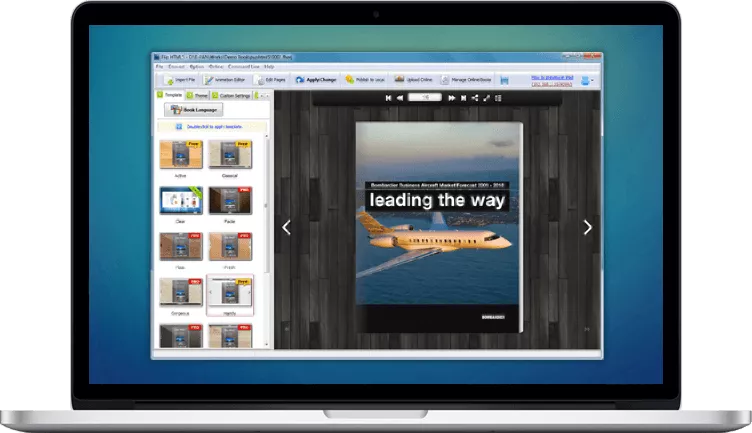Image resolution: width=752 pixels, height=433 pixels.
Task: Switch to the Theme tab
Action: tap(200, 95)
